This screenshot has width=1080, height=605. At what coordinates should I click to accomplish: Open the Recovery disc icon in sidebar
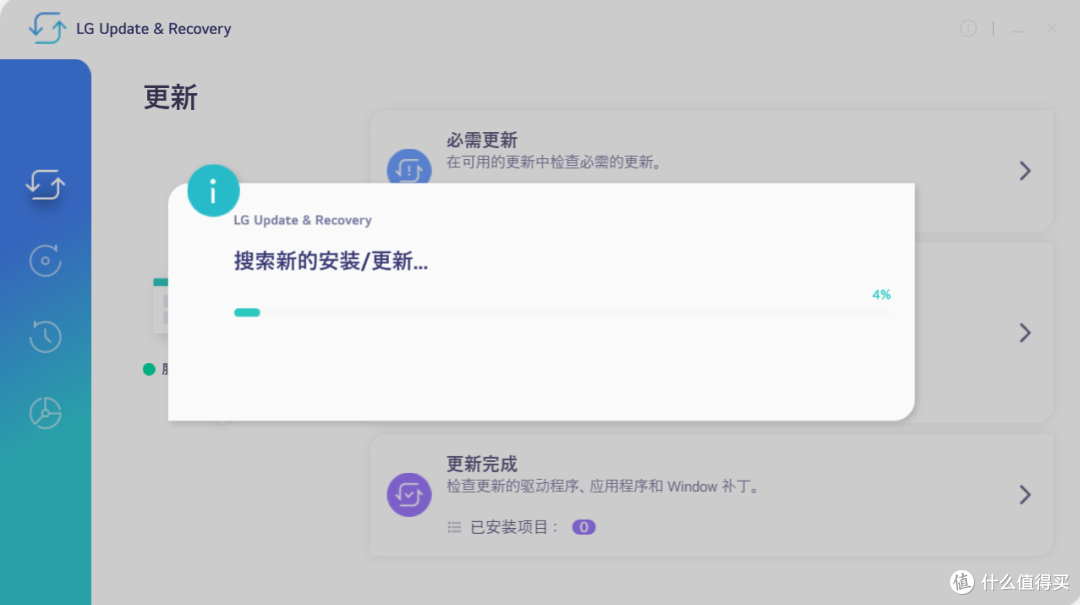45,260
